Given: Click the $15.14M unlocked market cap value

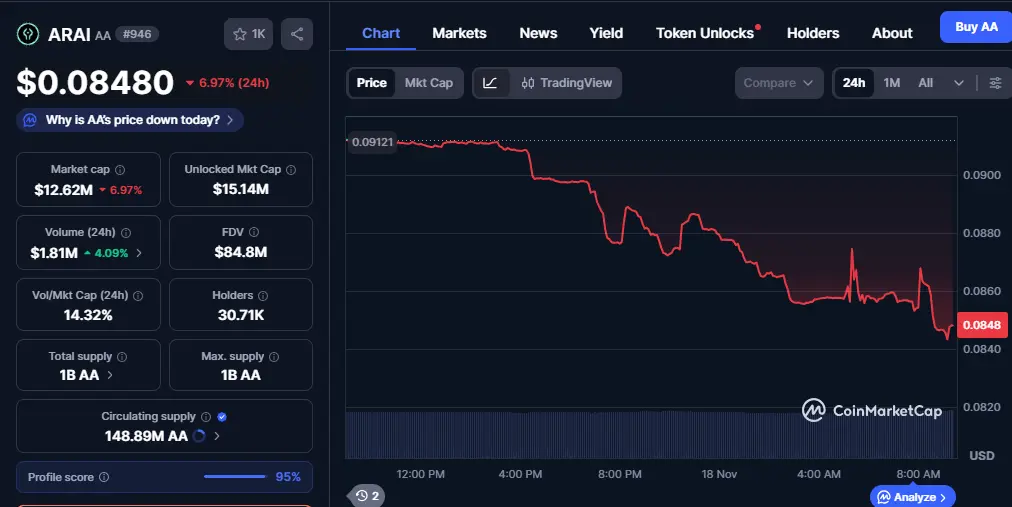Looking at the screenshot, I should (241, 189).
